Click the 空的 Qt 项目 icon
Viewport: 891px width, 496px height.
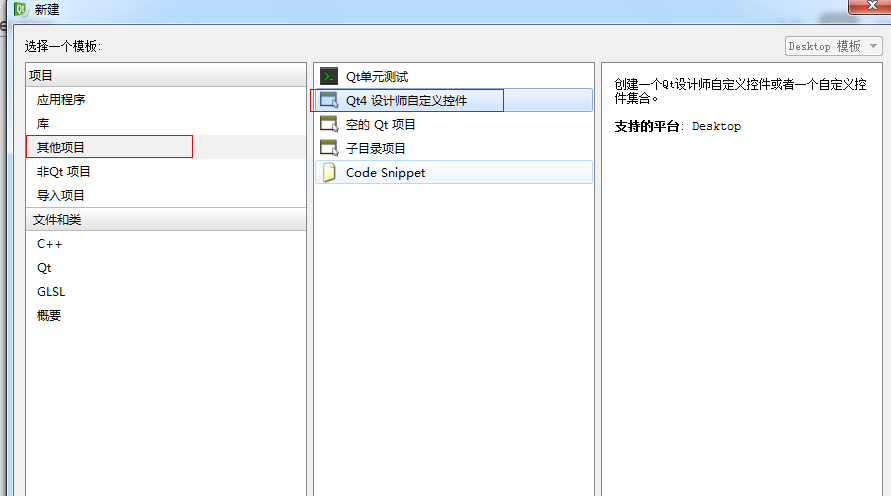[329, 124]
